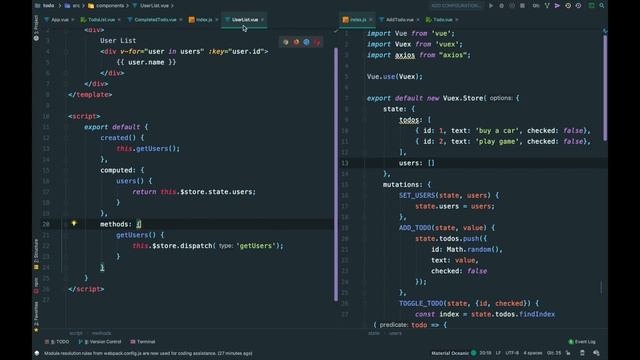Screen dimensions: 640x360
Task: Click src folder in breadcrumb
Action: click(x=72, y=6)
